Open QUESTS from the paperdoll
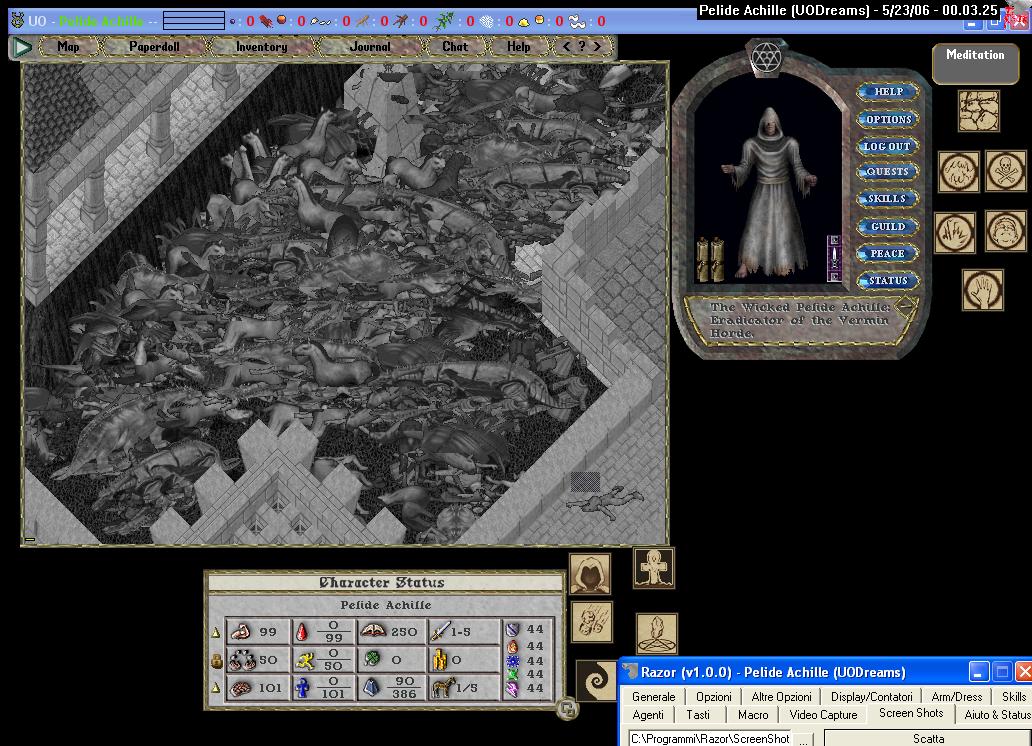This screenshot has height=746, width=1032. [x=887, y=172]
